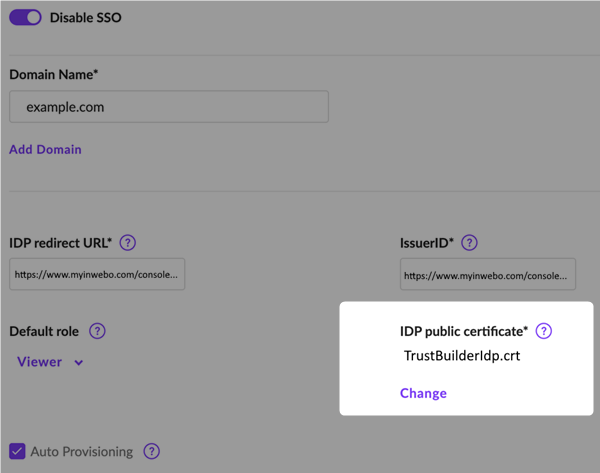This screenshot has height=473, width=600.
Task: Click the TrustBuilderIdp.crt file name
Action: [462, 356]
